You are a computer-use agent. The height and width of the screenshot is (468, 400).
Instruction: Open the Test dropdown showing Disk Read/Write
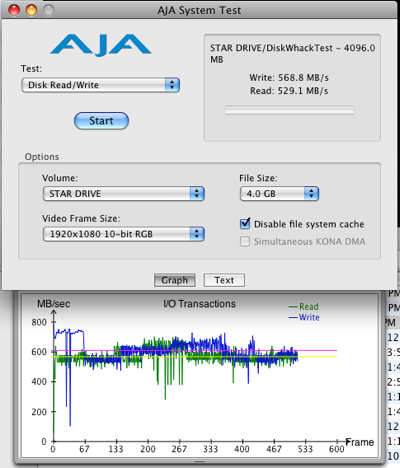[101, 85]
